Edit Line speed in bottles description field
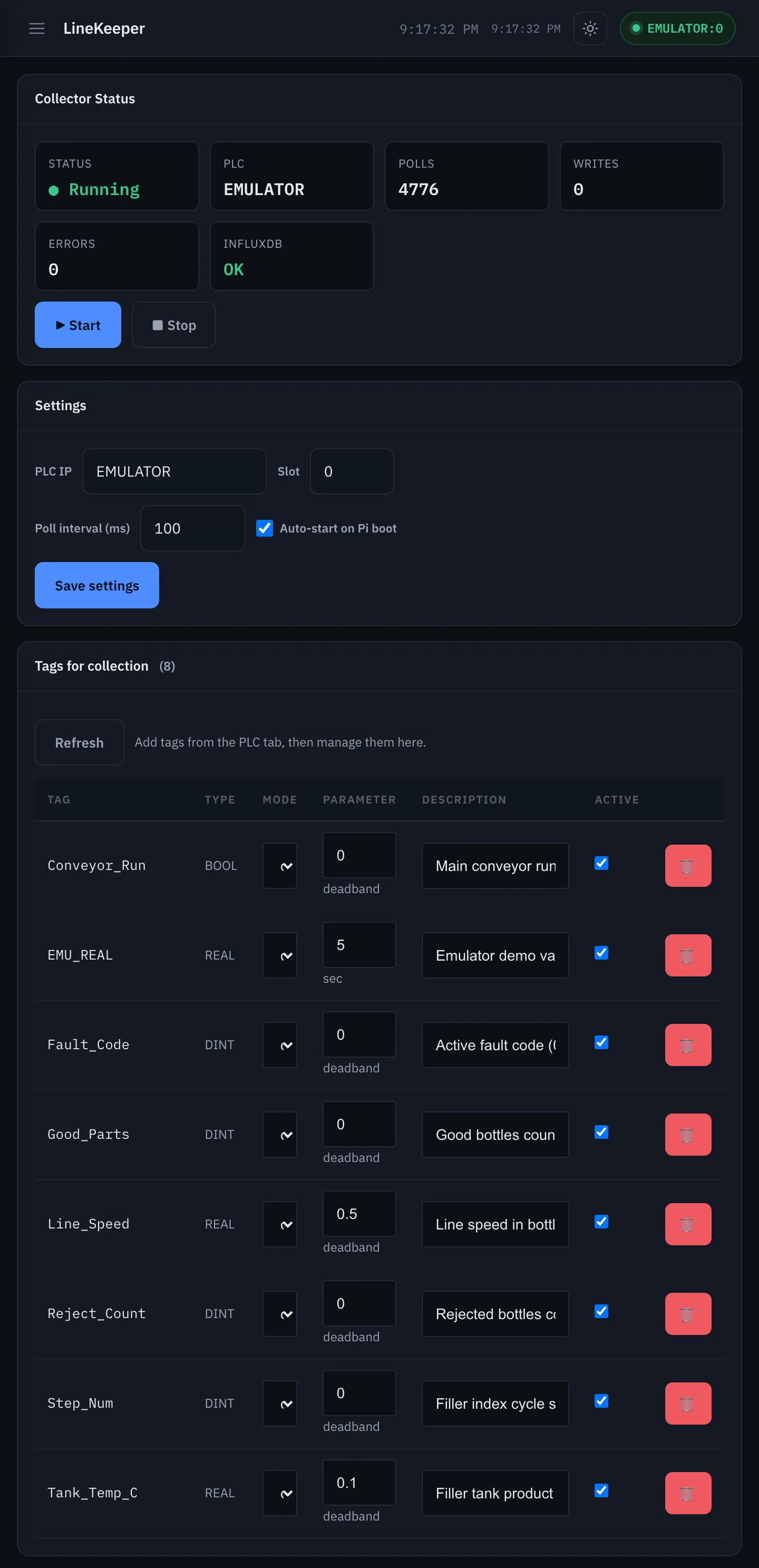 (495, 1224)
